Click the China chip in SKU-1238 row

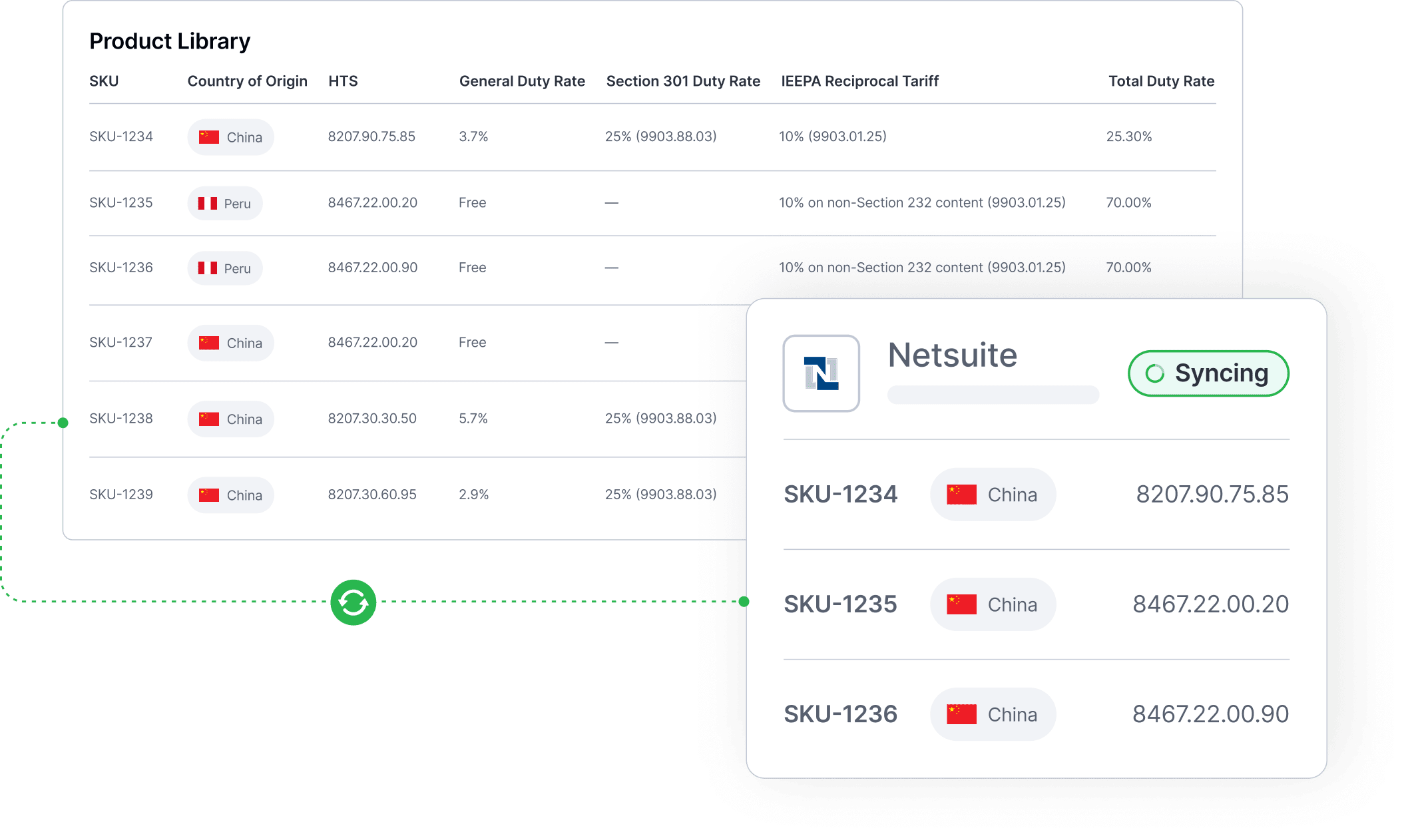pyautogui.click(x=230, y=419)
